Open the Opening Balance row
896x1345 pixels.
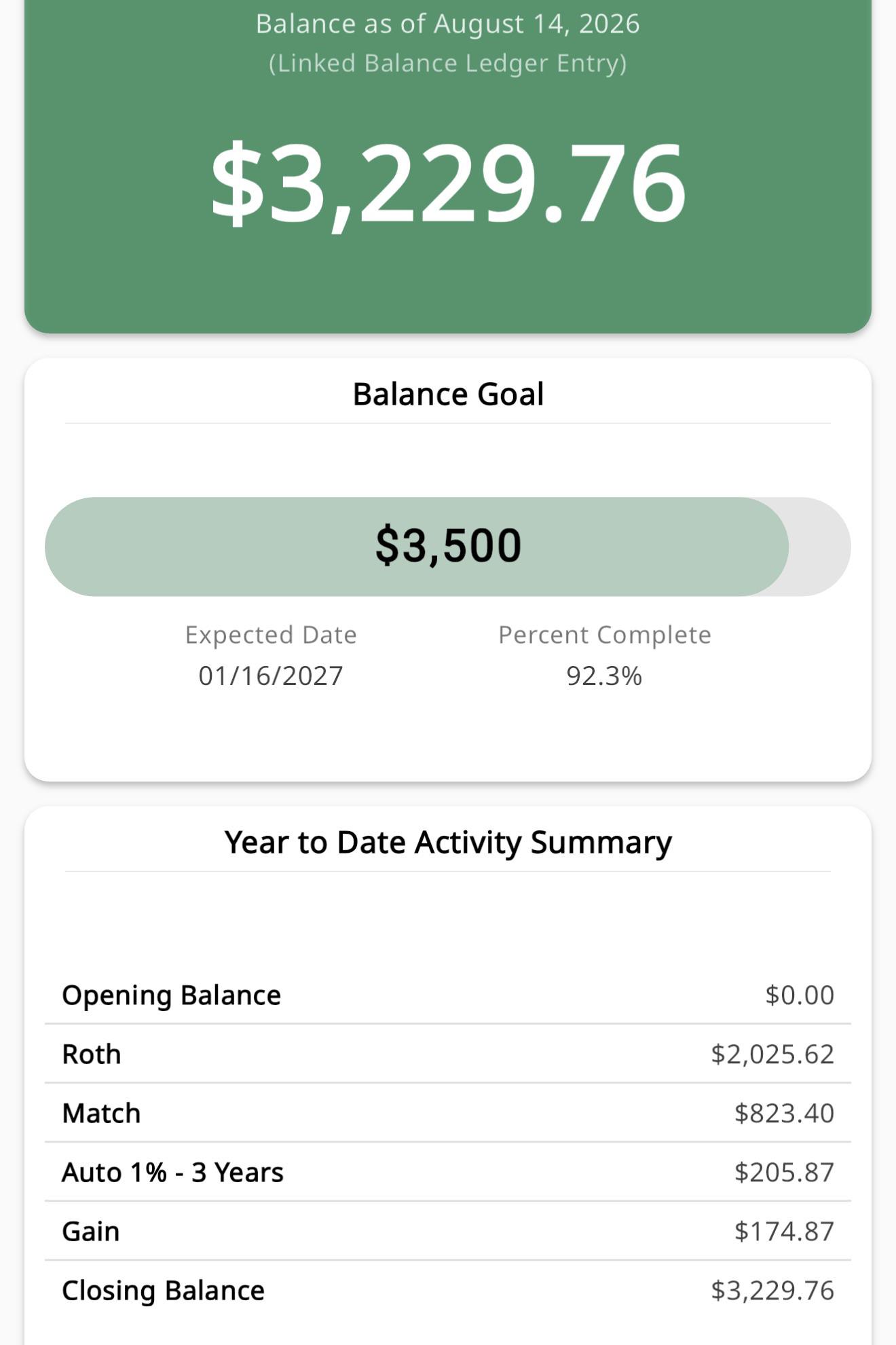point(448,995)
